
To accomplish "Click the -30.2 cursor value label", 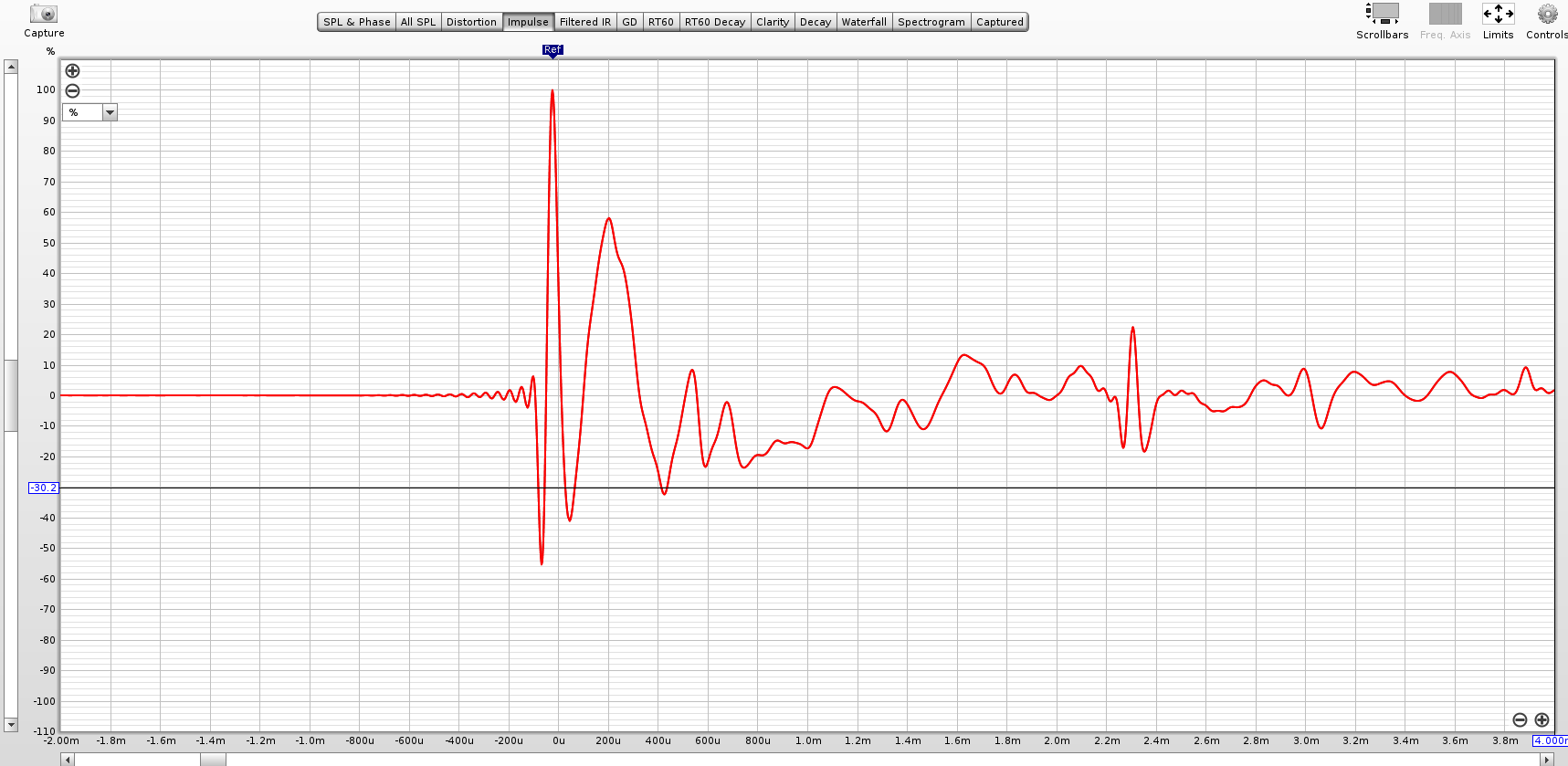I will [44, 488].
